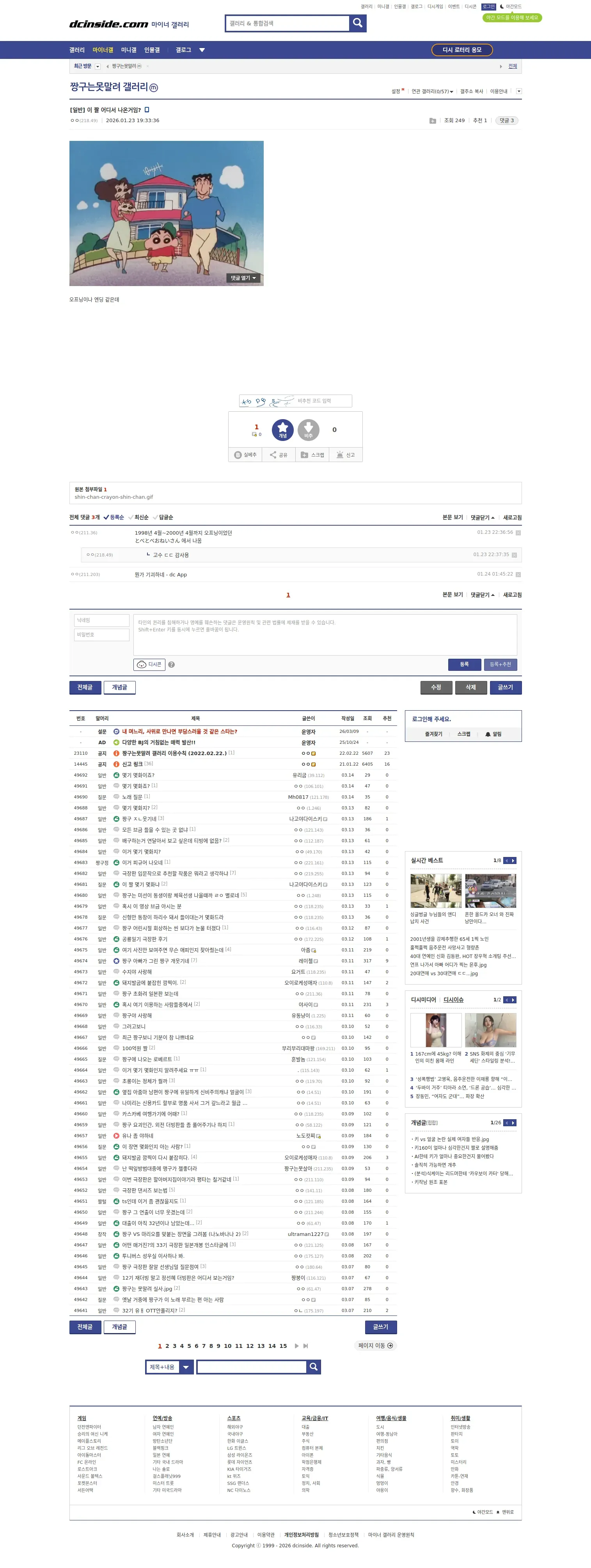Click previous arrow in 실시간 베스트 panel

(x=506, y=860)
